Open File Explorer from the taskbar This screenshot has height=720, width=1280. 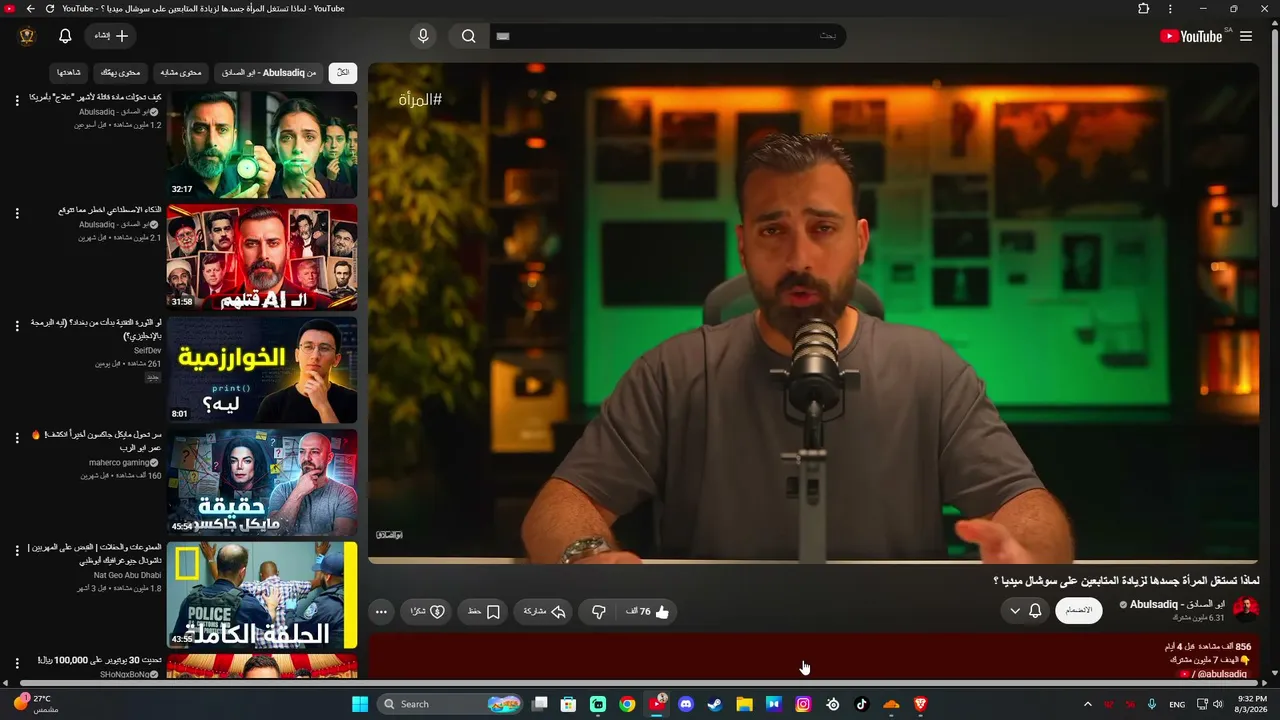744,704
